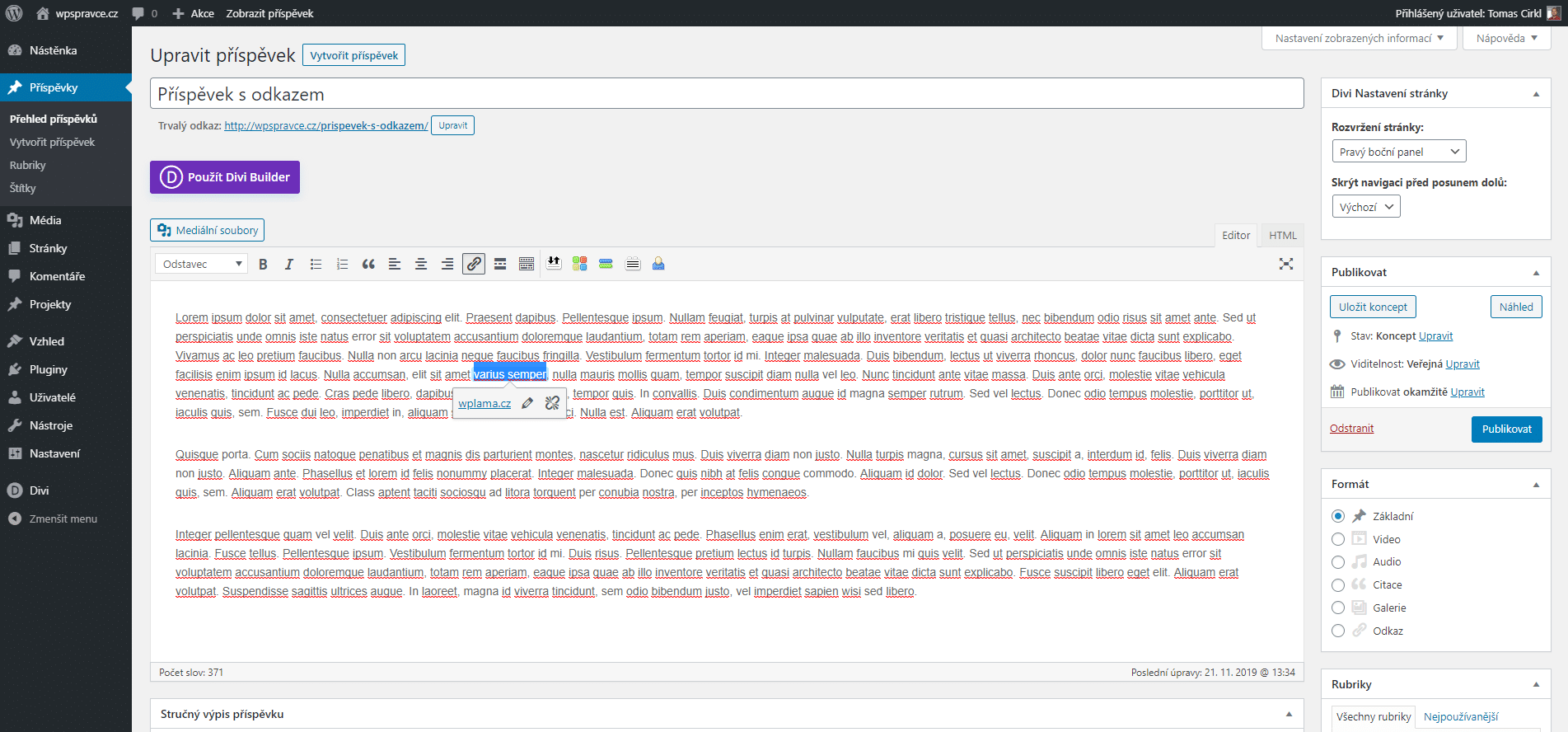Click the Vytvořit příspěvek button near heading
The image size is (1568, 732).
tap(353, 55)
